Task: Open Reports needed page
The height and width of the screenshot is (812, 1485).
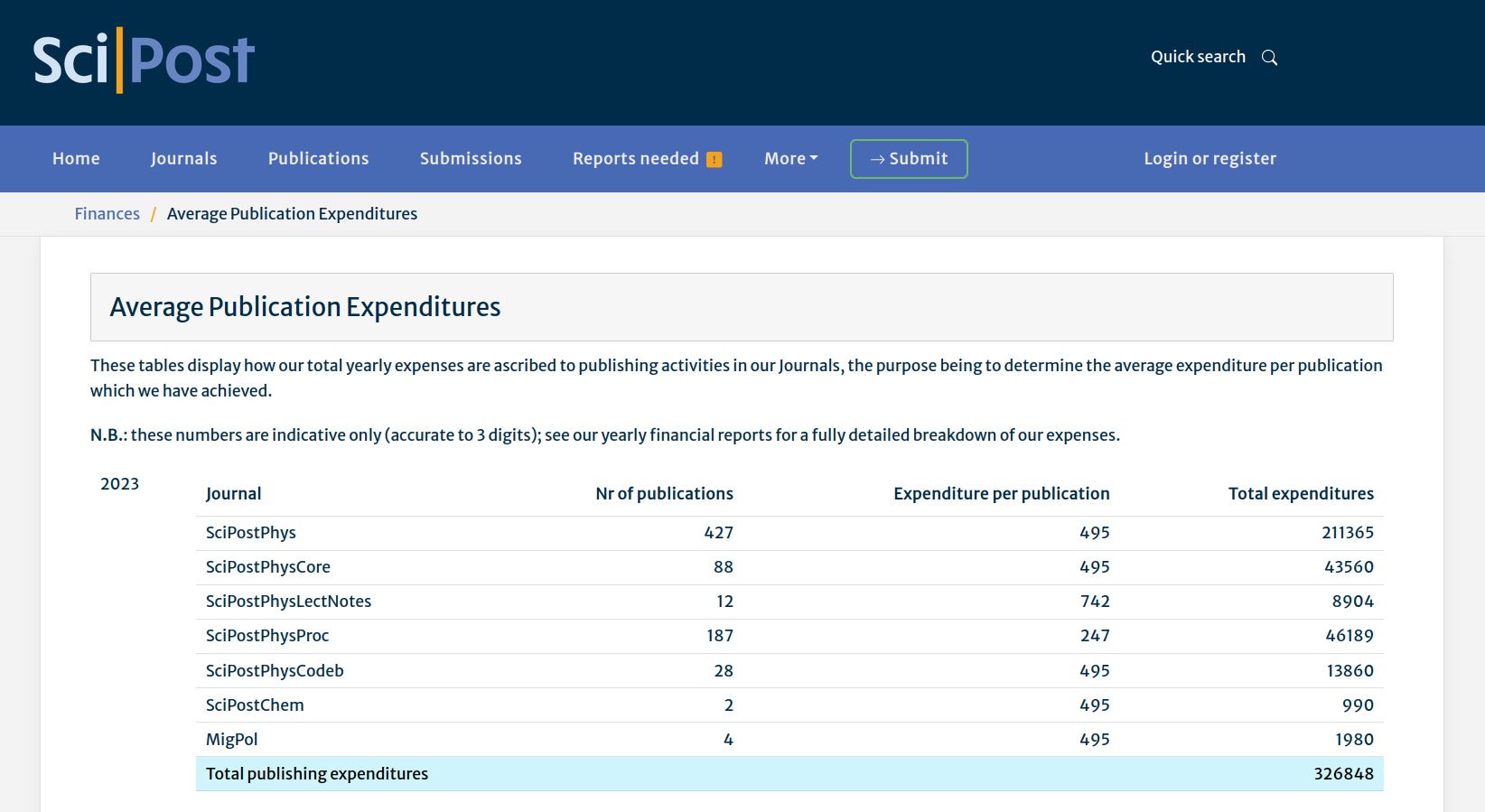Action: (635, 159)
